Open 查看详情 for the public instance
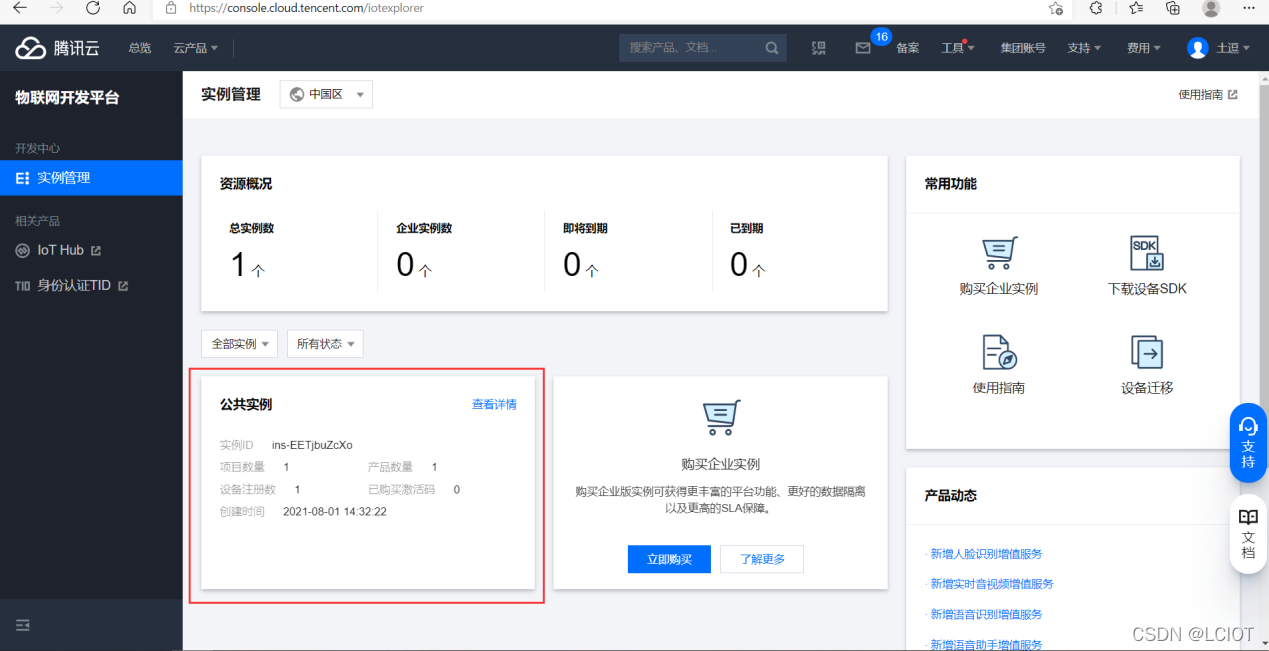The width and height of the screenshot is (1269, 651). pos(493,404)
